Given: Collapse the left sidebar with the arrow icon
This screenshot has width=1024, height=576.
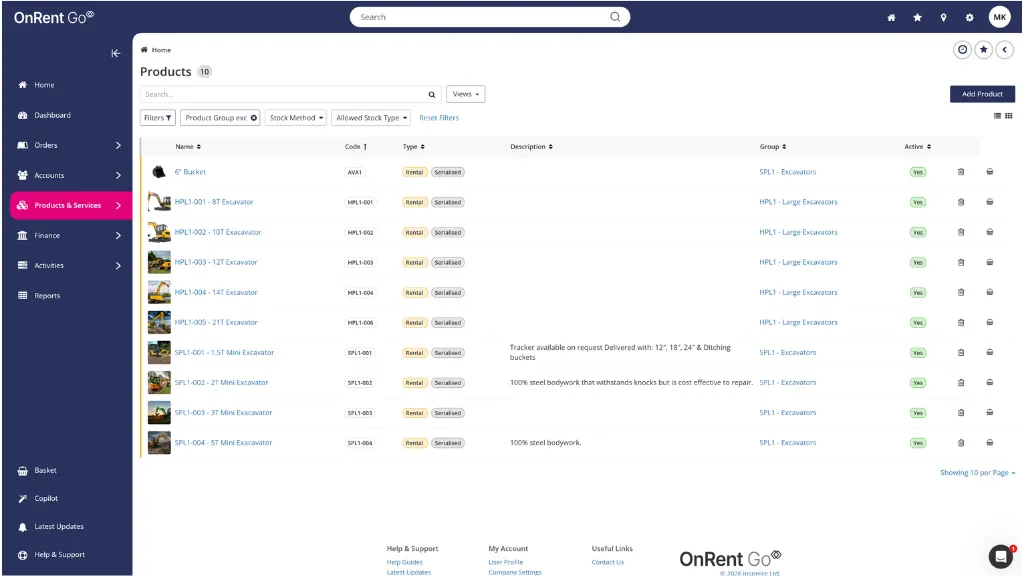Looking at the screenshot, I should coord(116,53).
